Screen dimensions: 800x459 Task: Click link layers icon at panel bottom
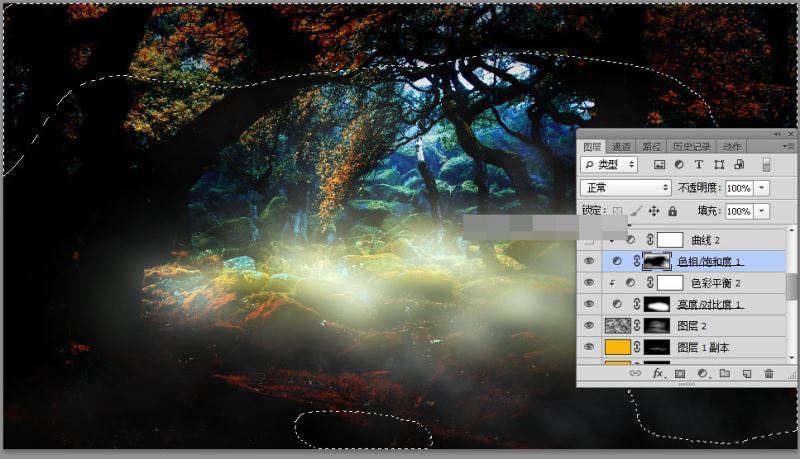tap(635, 373)
